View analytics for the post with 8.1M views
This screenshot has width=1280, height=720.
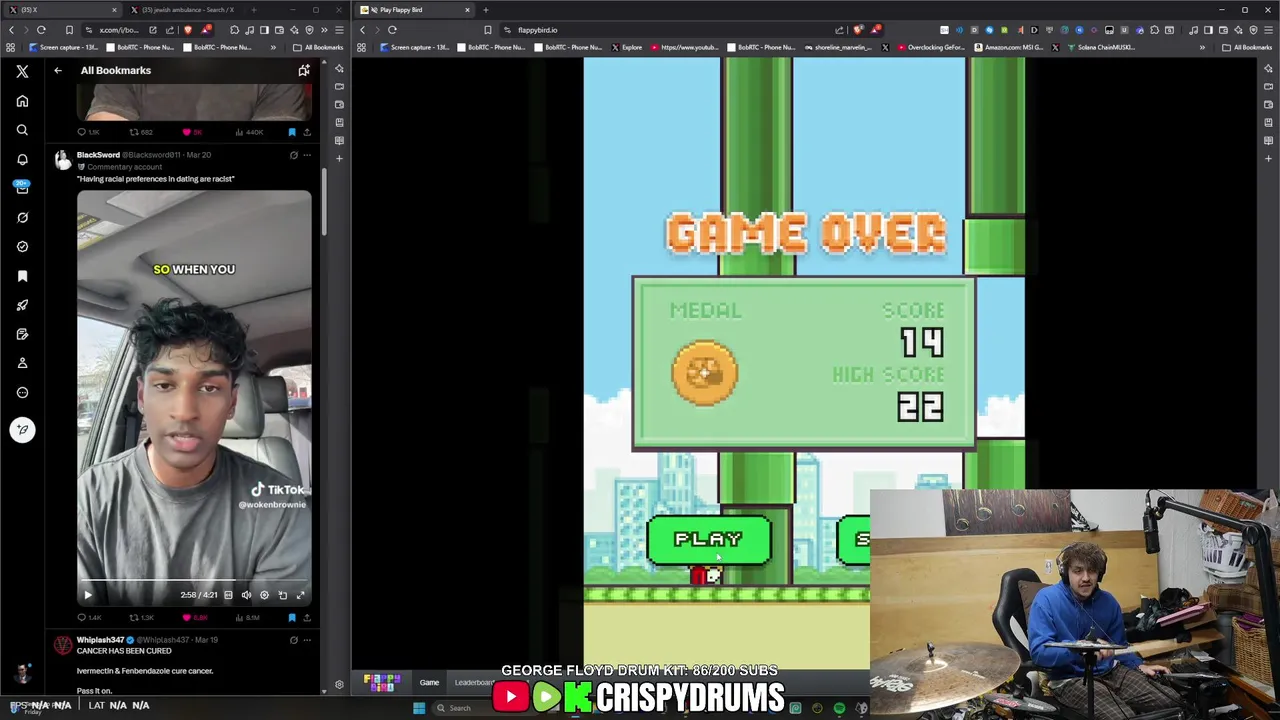[249, 617]
